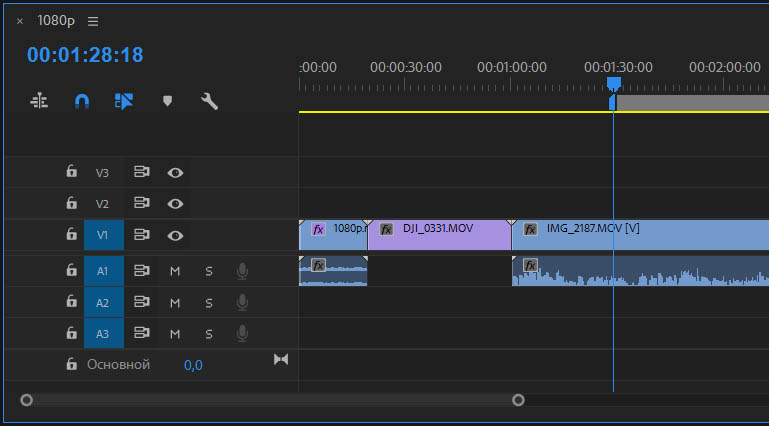Click the zoom scrollbar right handle
769x426 pixels.
[518, 400]
